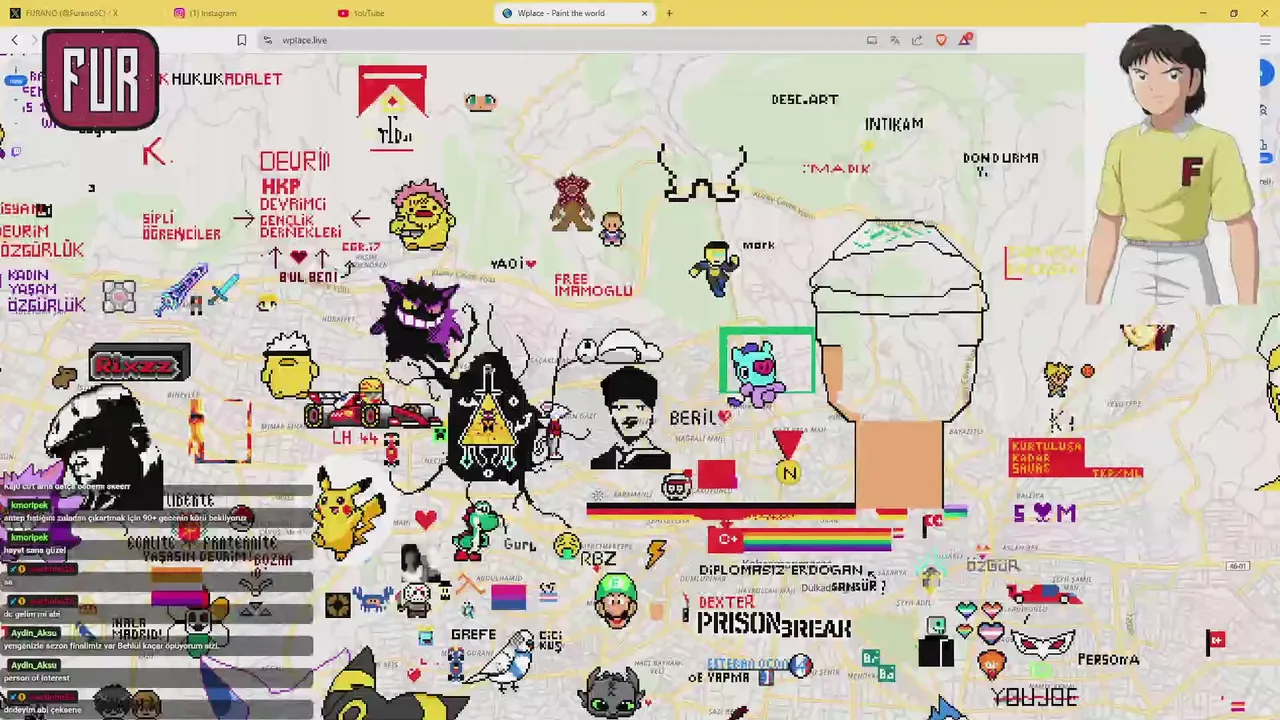Viewport: 1280px width, 720px height.
Task: Click the red F1 car above LH 44
Action: click(x=369, y=405)
